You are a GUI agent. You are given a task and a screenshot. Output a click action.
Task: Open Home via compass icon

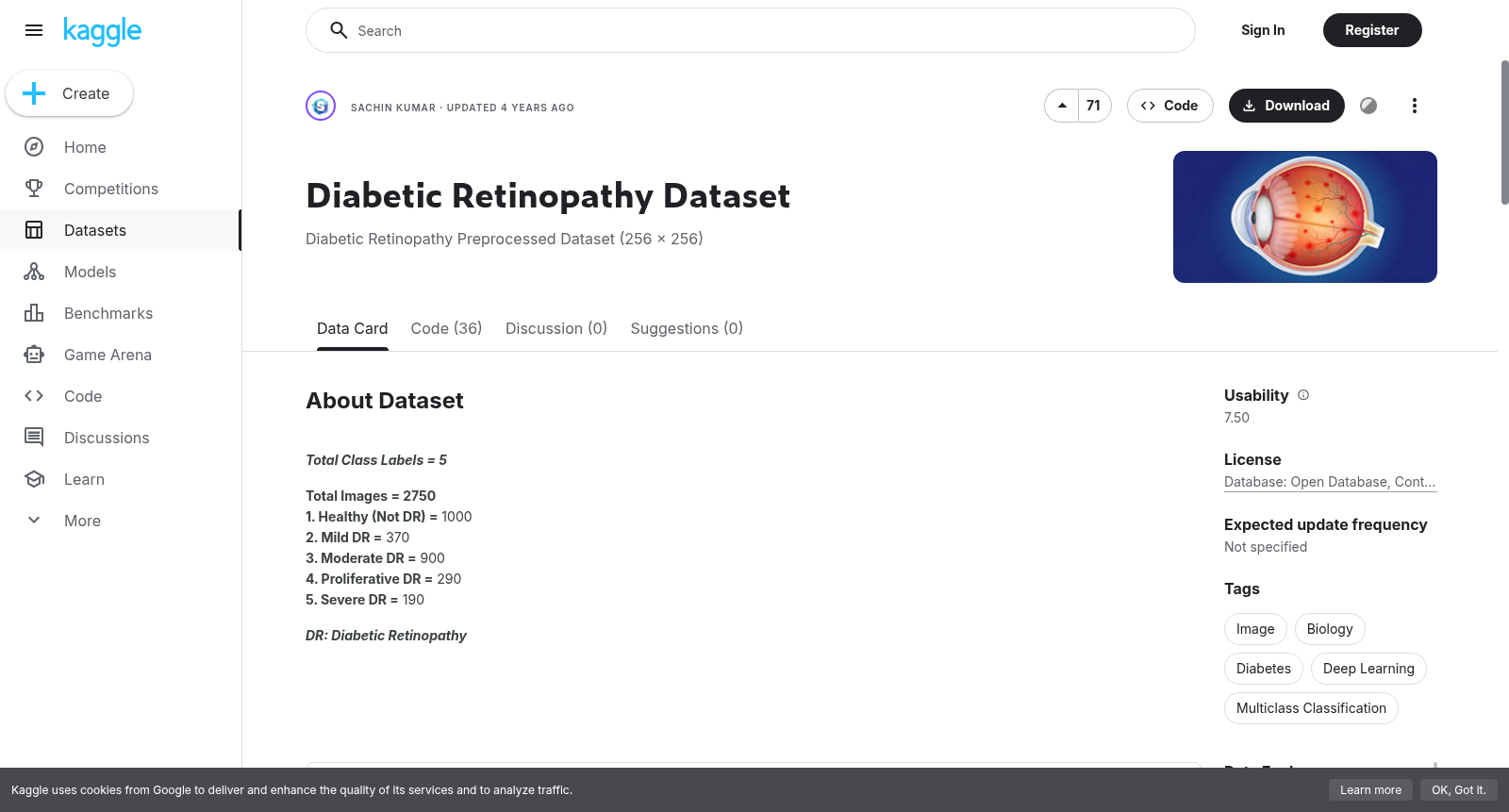[34, 147]
